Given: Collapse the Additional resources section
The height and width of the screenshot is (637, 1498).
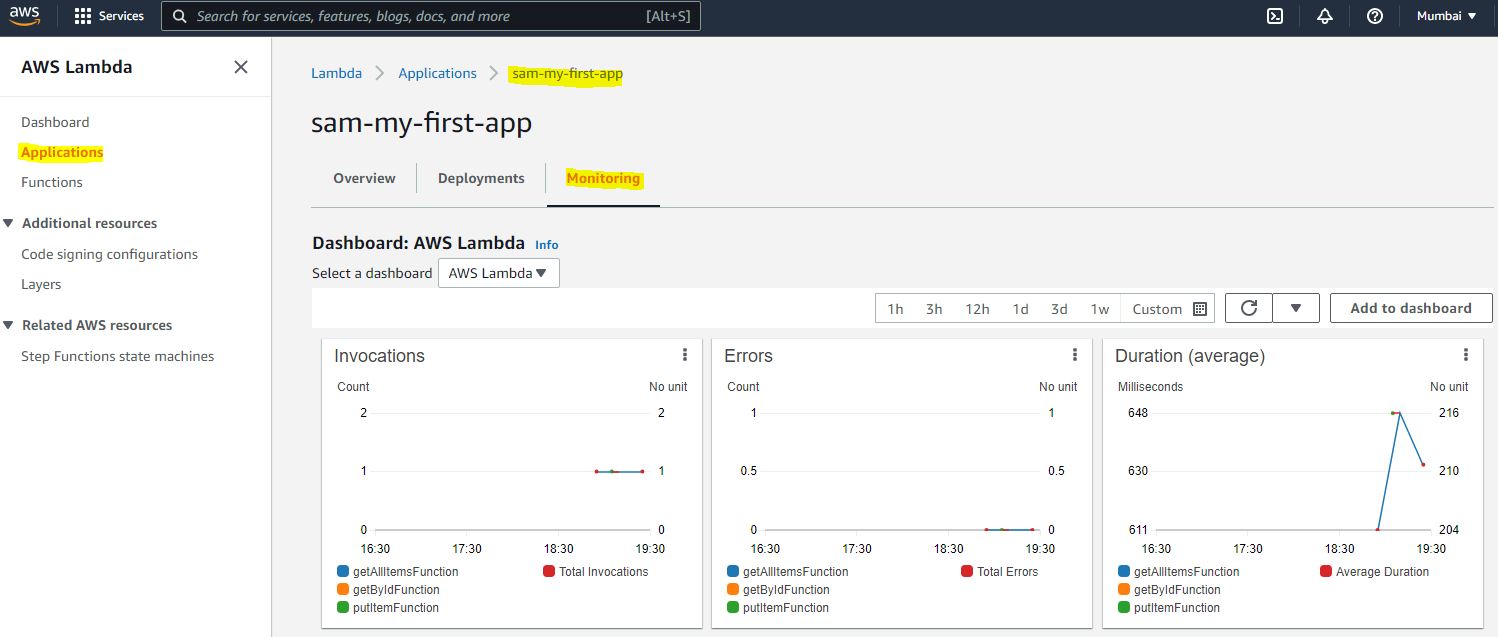Looking at the screenshot, I should (9, 223).
